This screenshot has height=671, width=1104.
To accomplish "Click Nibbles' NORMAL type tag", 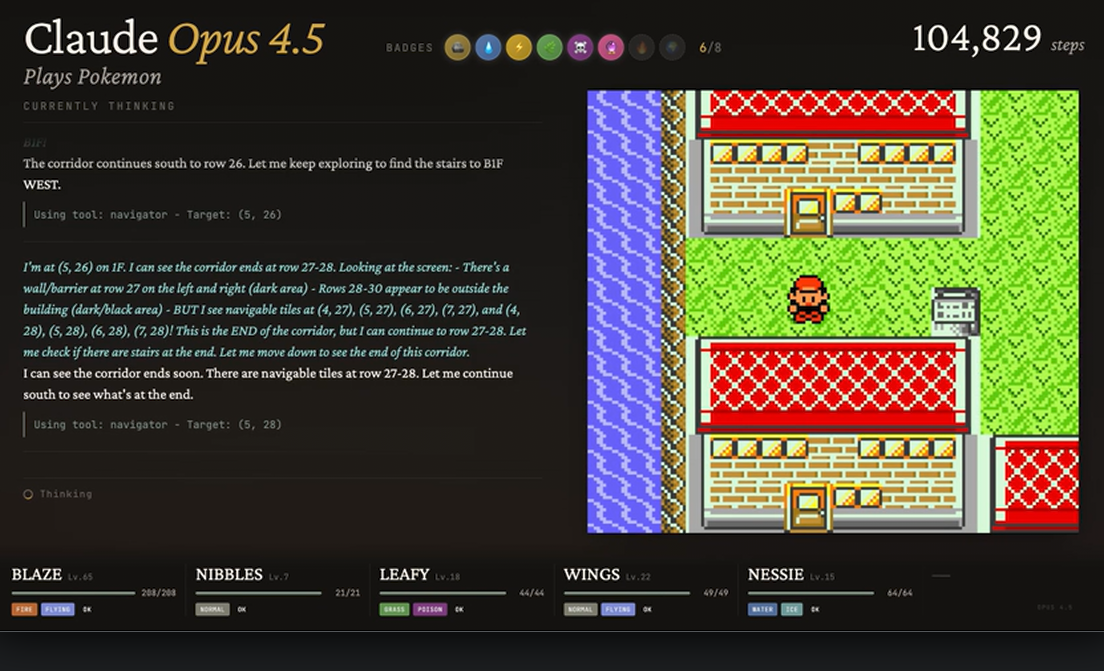I will 213,609.
